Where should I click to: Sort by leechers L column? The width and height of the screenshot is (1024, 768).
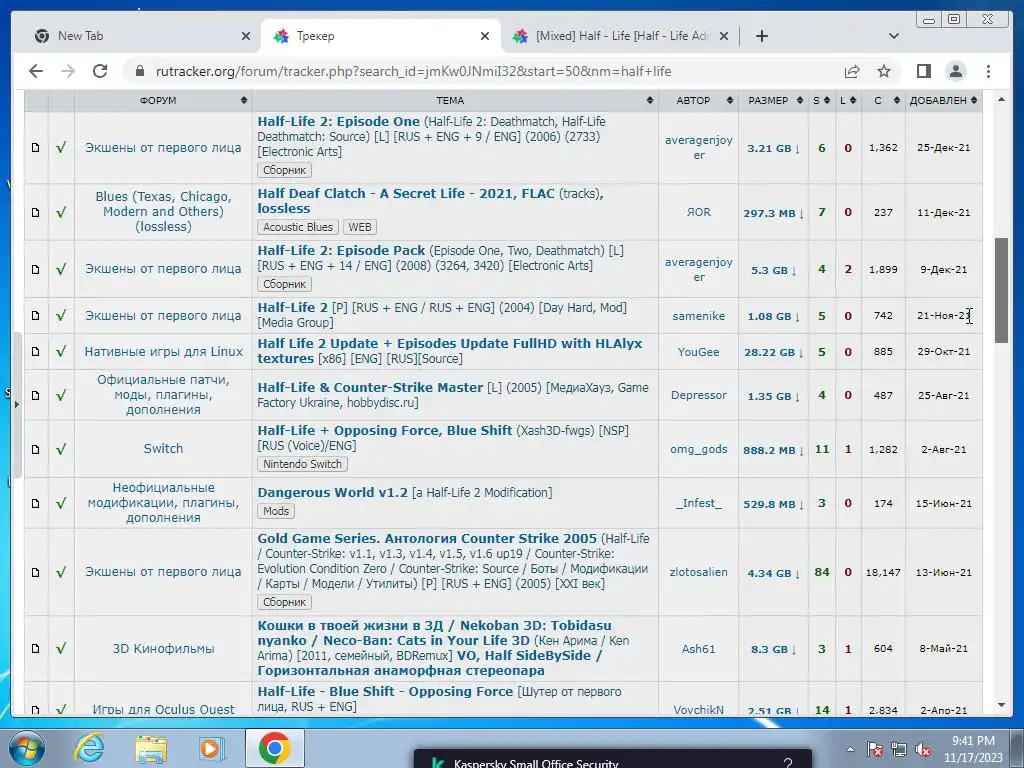pos(848,101)
